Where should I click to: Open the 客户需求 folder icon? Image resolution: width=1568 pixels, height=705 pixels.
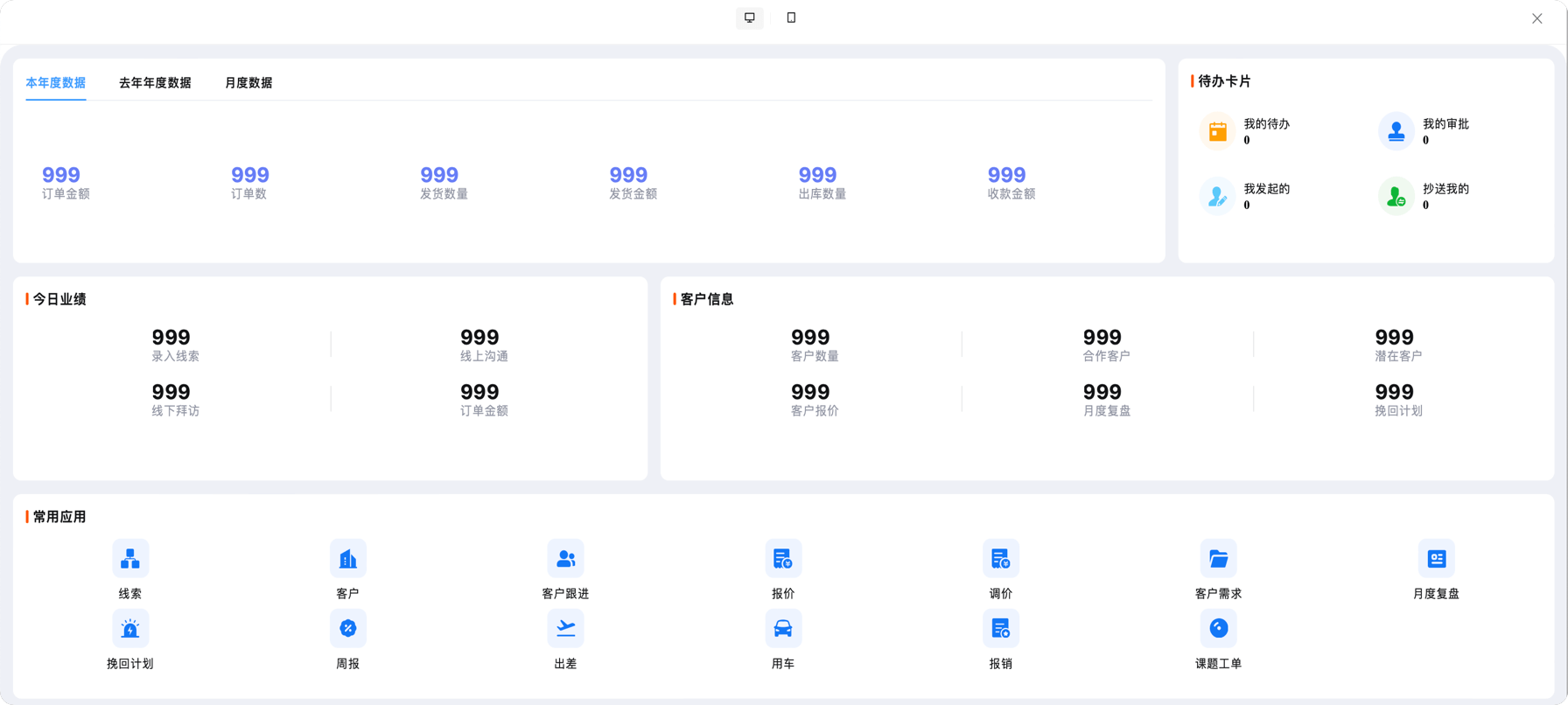click(1218, 559)
